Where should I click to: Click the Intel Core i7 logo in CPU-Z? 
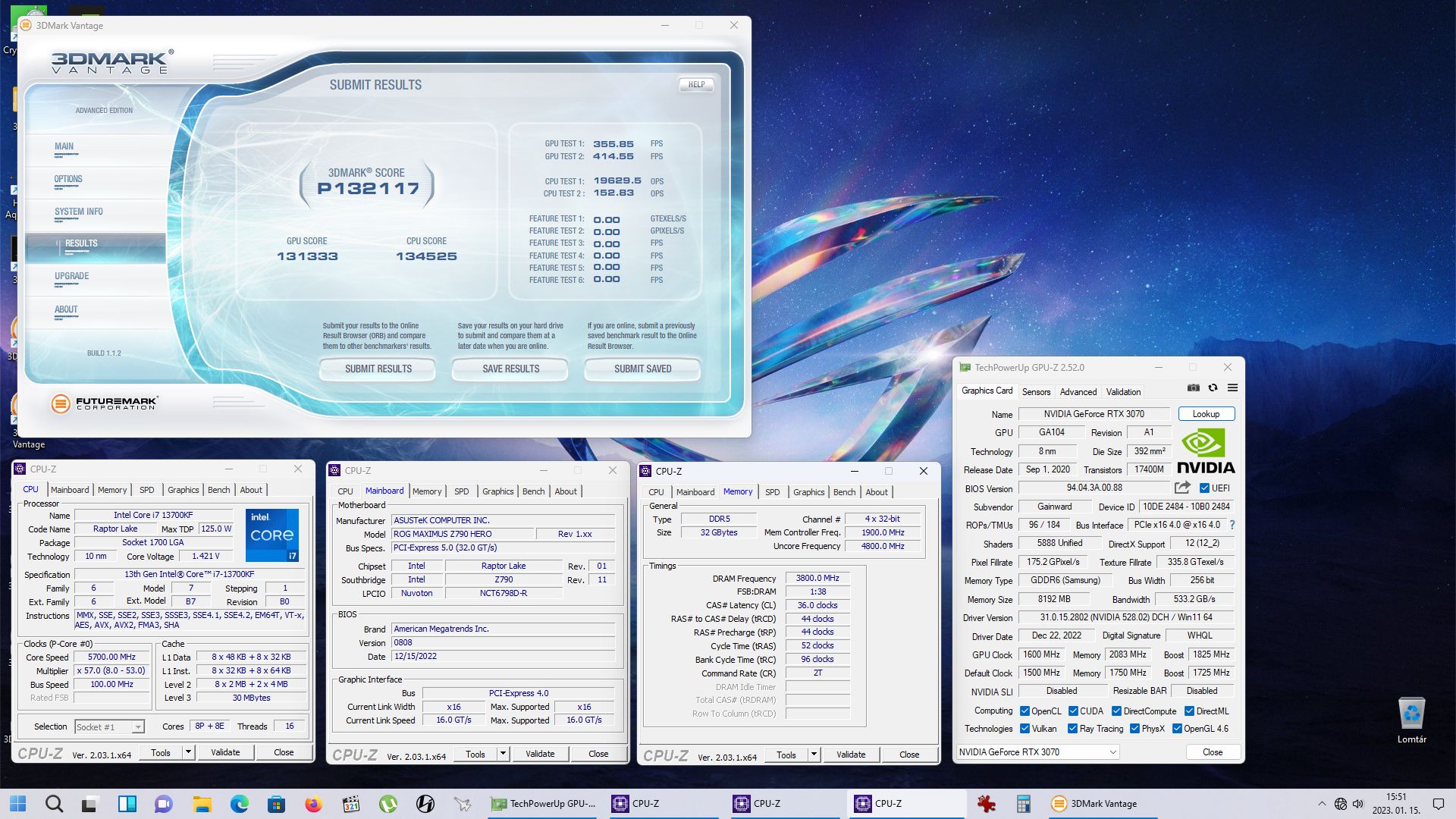(x=272, y=535)
